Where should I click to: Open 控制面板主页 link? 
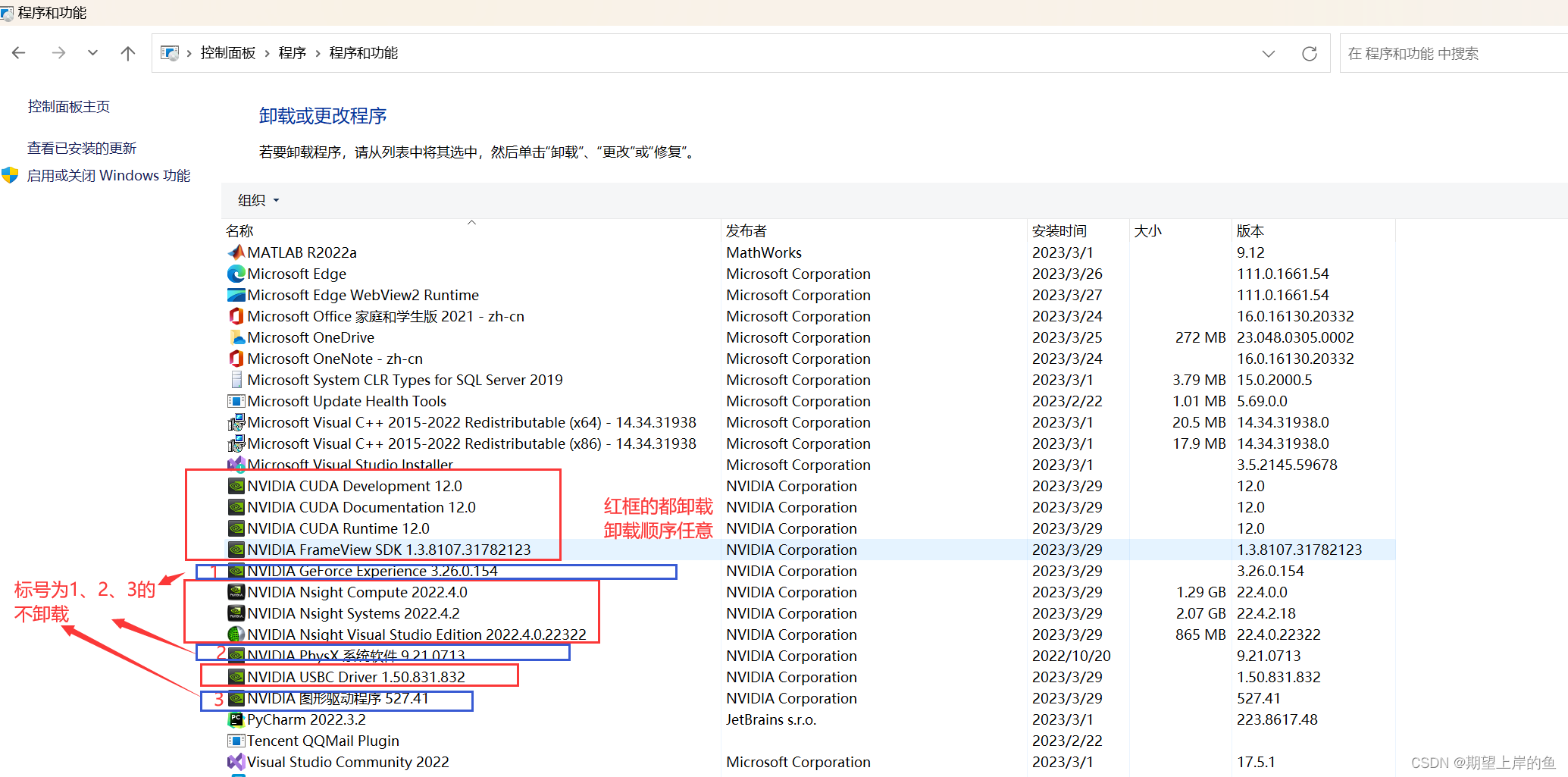point(69,107)
